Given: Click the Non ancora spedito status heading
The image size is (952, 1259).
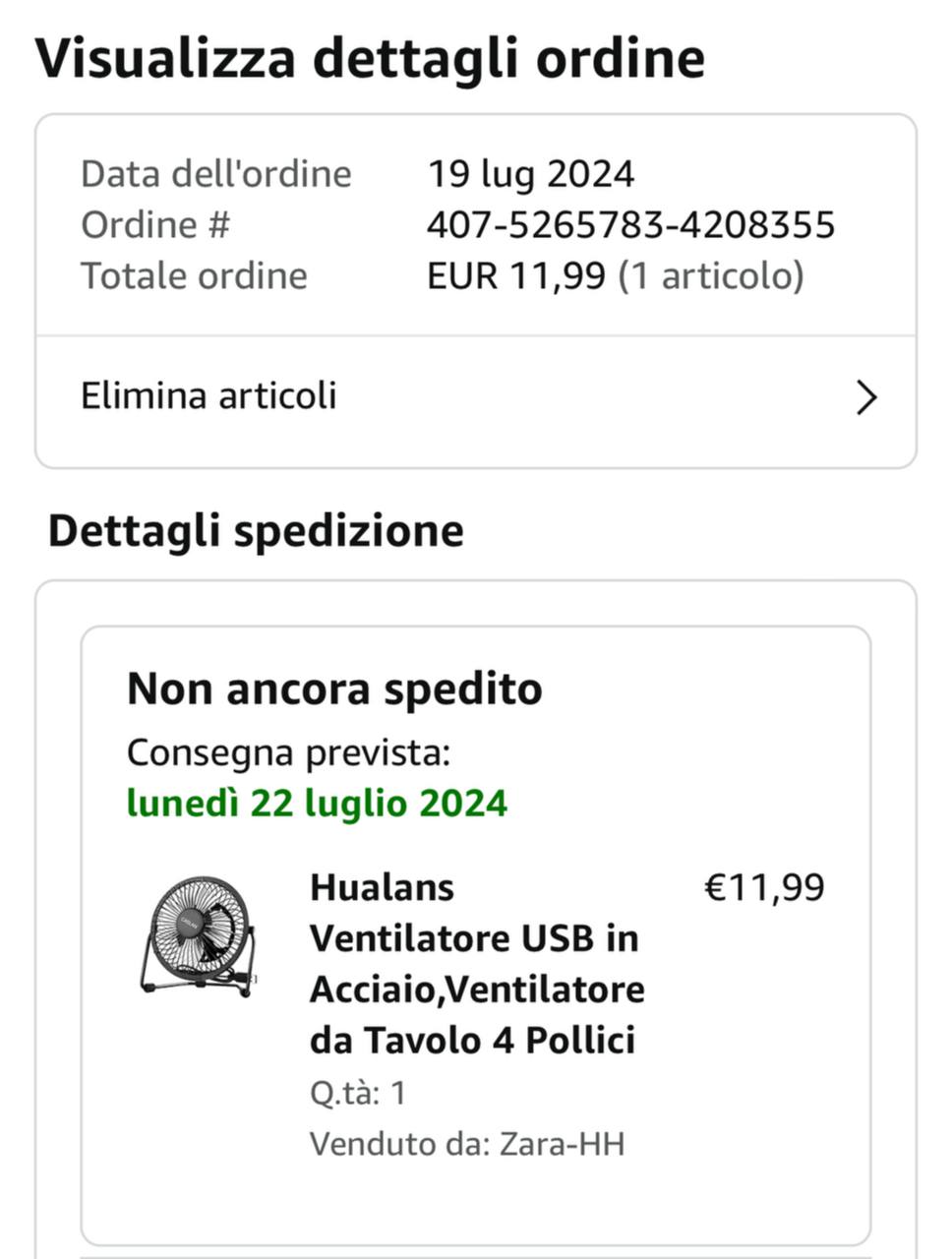Looking at the screenshot, I should pos(334,689).
